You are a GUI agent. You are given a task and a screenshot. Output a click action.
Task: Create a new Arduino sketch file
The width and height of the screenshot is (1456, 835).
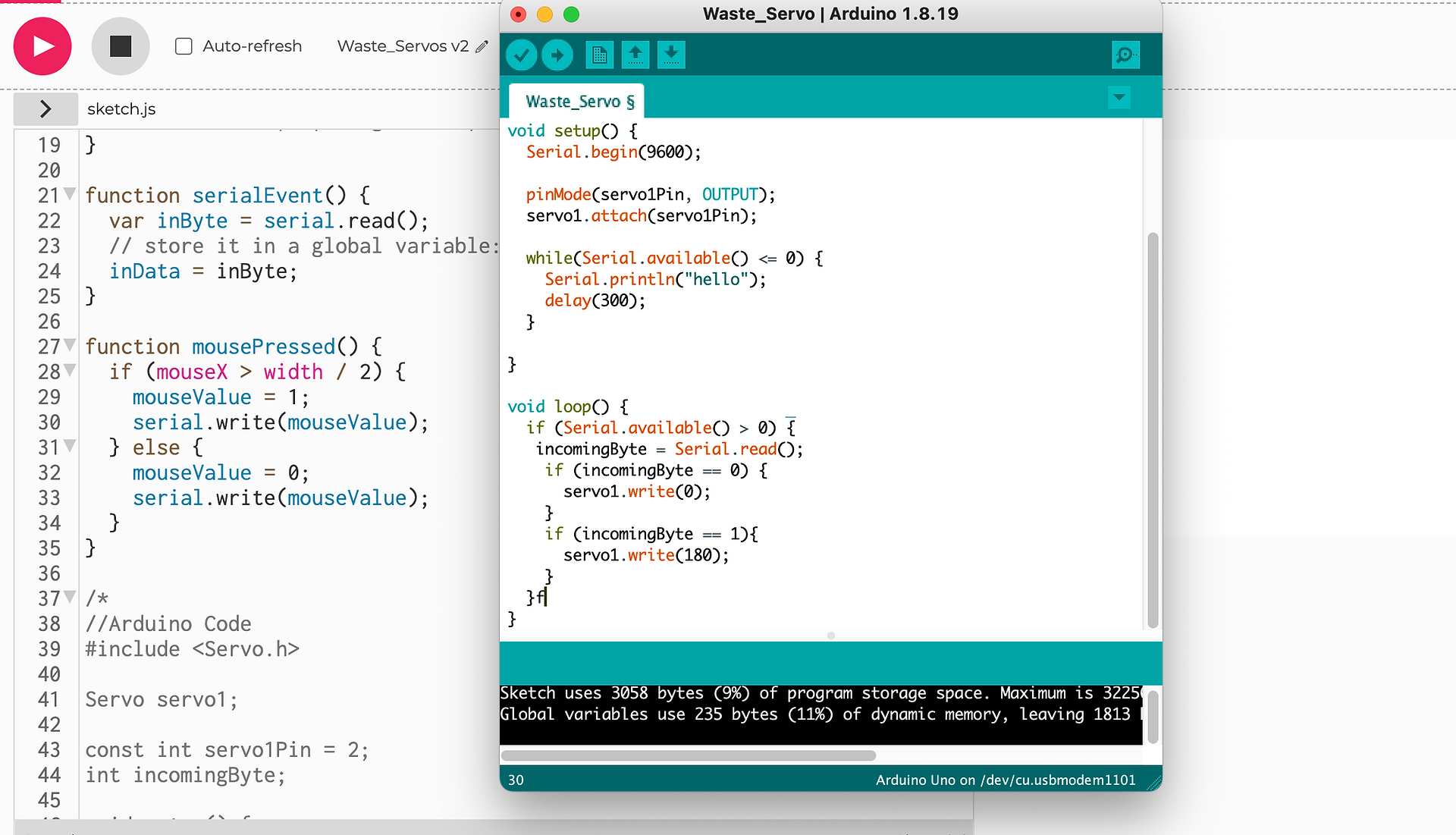point(599,55)
